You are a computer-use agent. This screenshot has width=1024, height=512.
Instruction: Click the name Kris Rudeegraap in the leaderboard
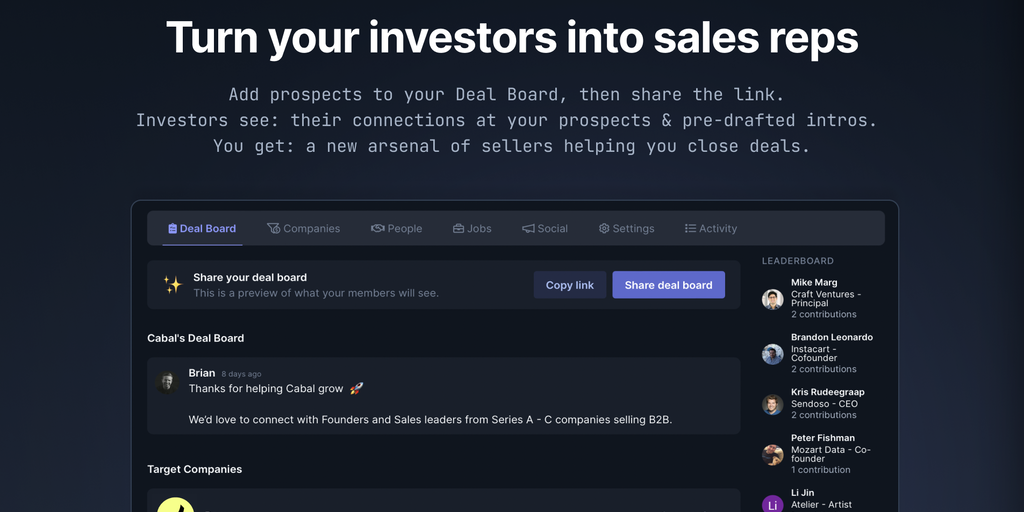pos(827,393)
